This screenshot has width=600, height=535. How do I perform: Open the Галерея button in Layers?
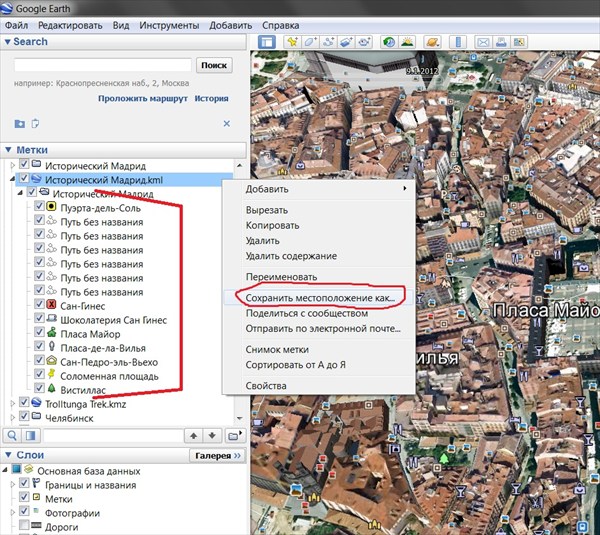click(x=217, y=455)
